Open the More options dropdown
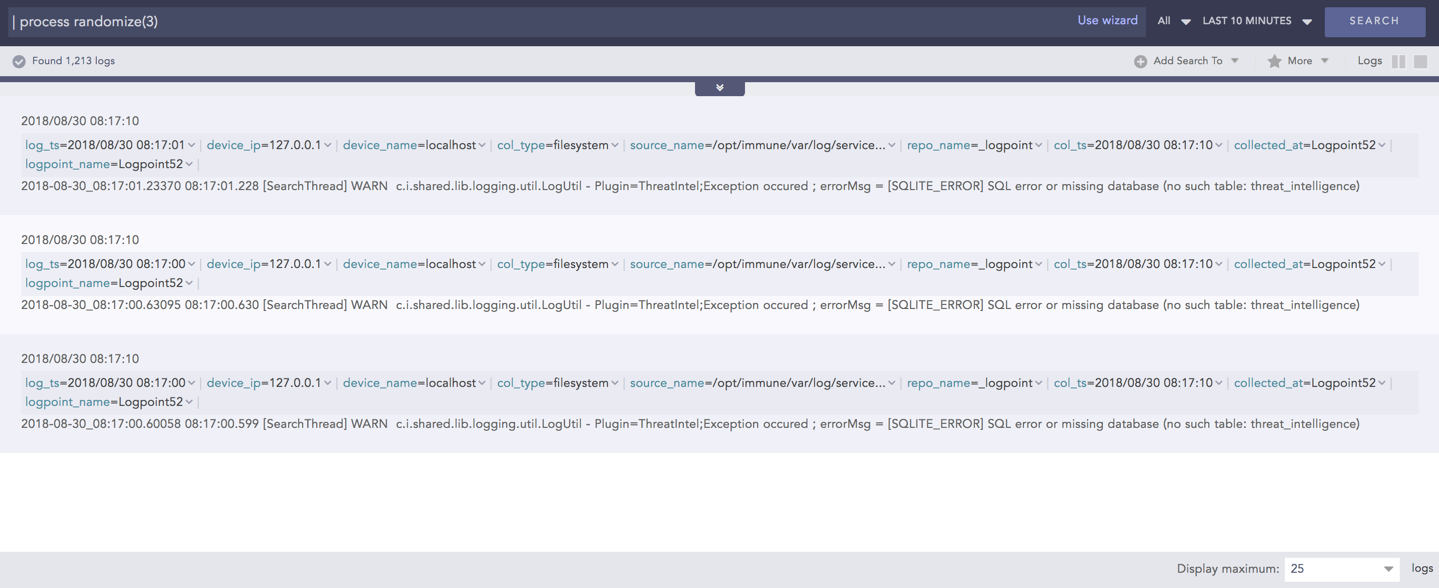 click(x=1298, y=60)
